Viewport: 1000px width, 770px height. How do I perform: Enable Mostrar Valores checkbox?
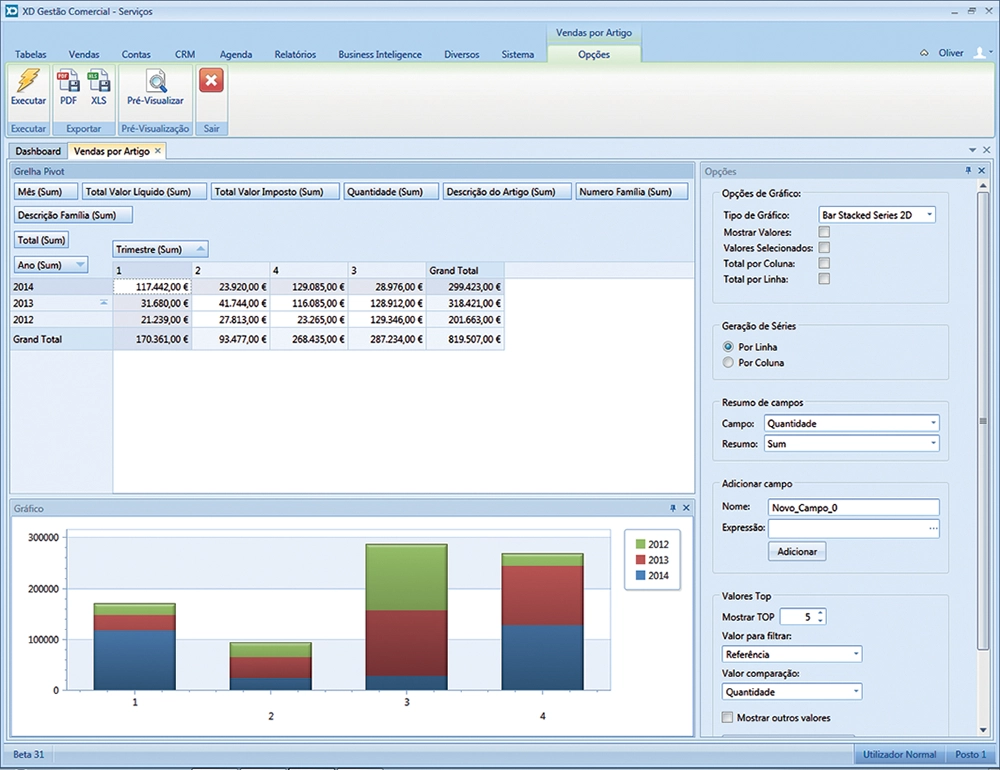point(824,232)
